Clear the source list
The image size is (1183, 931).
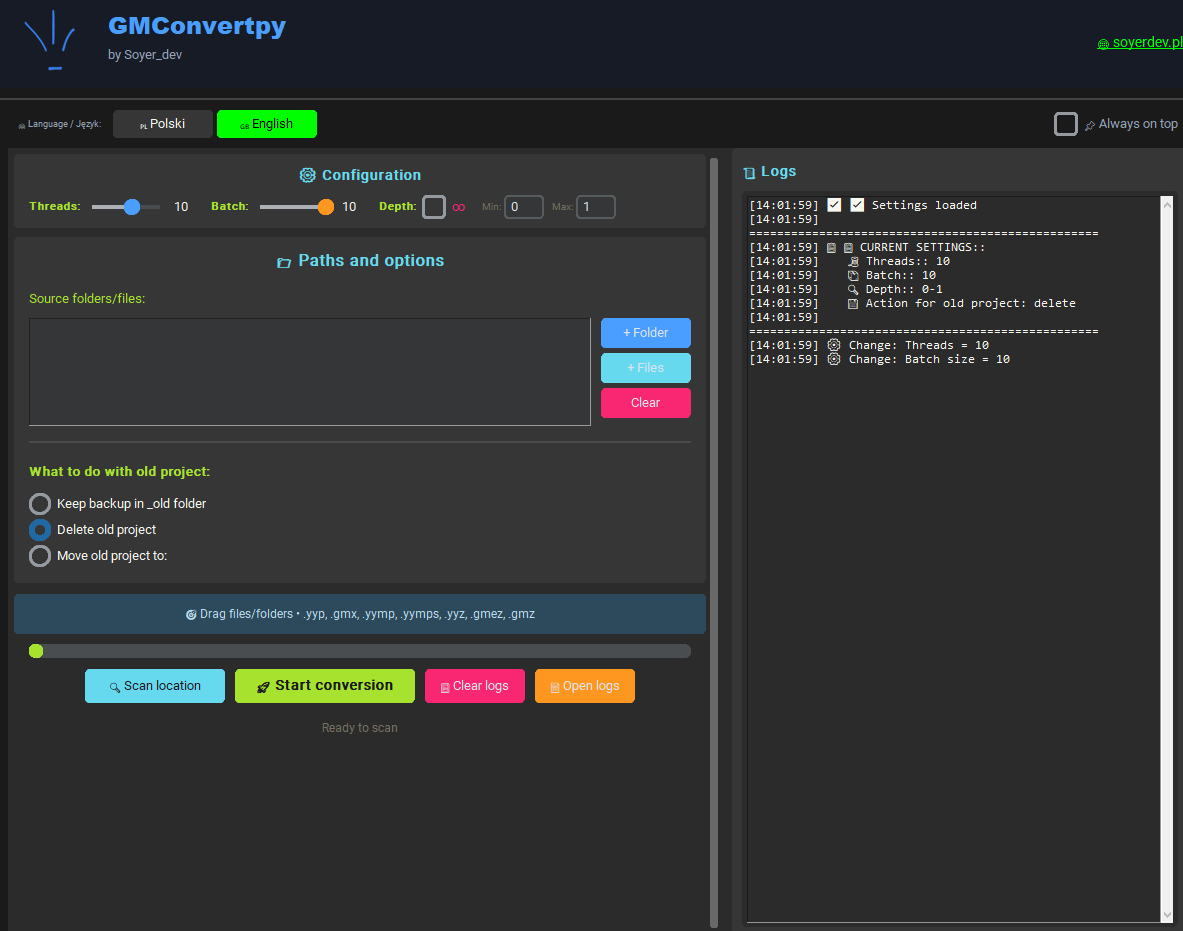(x=646, y=403)
